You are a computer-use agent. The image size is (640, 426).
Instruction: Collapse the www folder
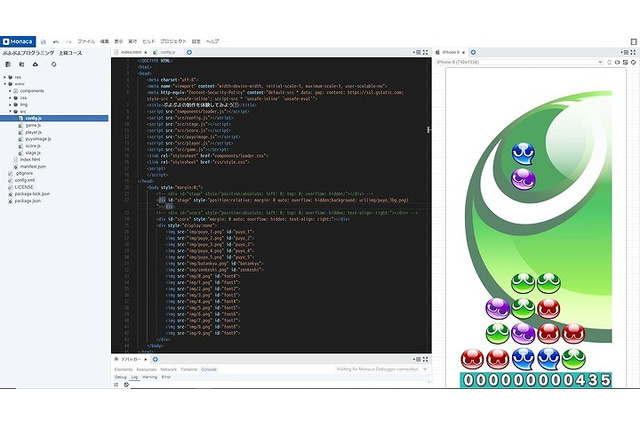click(5, 84)
